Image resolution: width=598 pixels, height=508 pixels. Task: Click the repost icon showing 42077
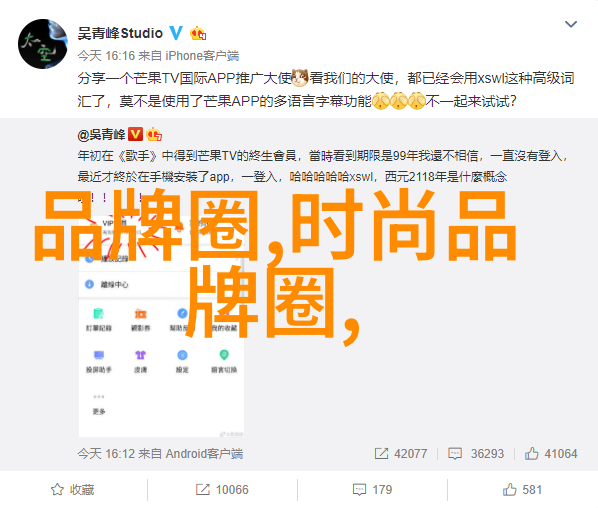coord(381,453)
